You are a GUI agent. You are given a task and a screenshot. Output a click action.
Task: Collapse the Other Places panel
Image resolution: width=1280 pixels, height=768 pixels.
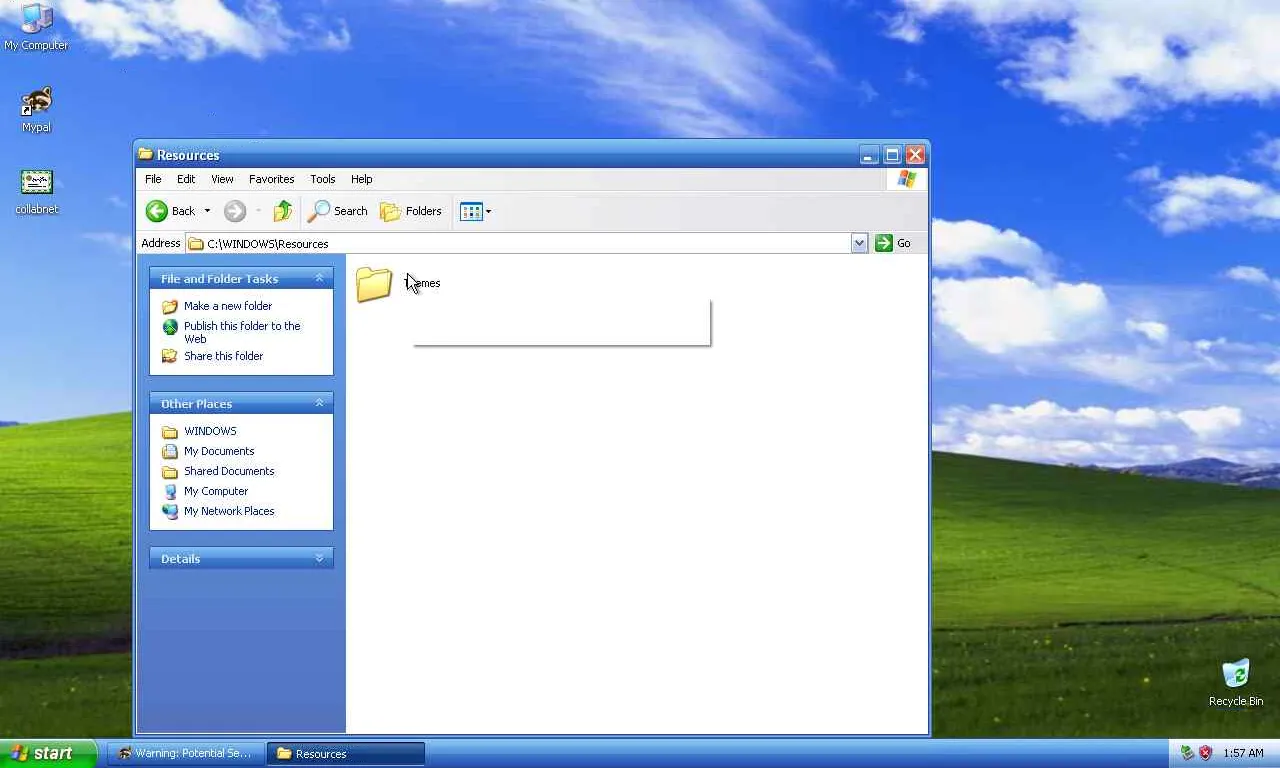tap(319, 403)
